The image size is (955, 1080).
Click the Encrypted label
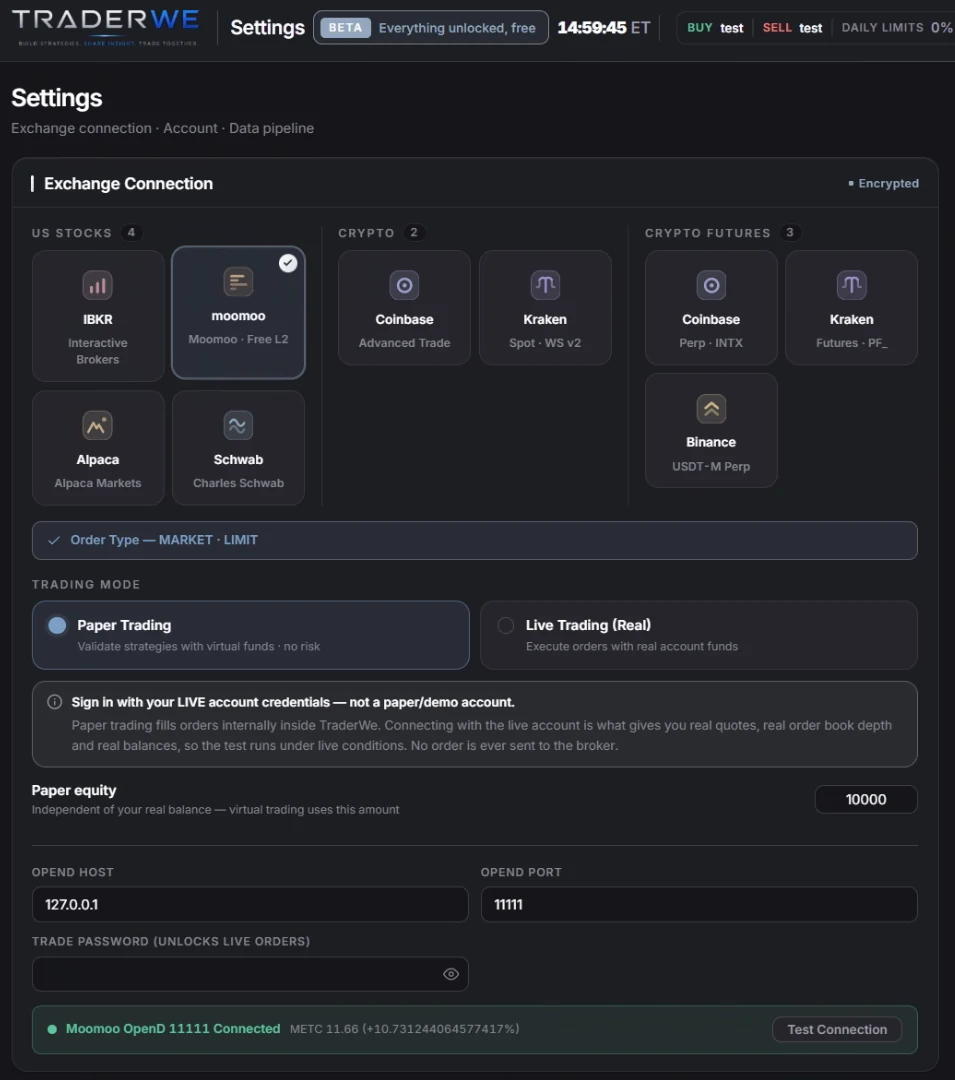(883, 183)
